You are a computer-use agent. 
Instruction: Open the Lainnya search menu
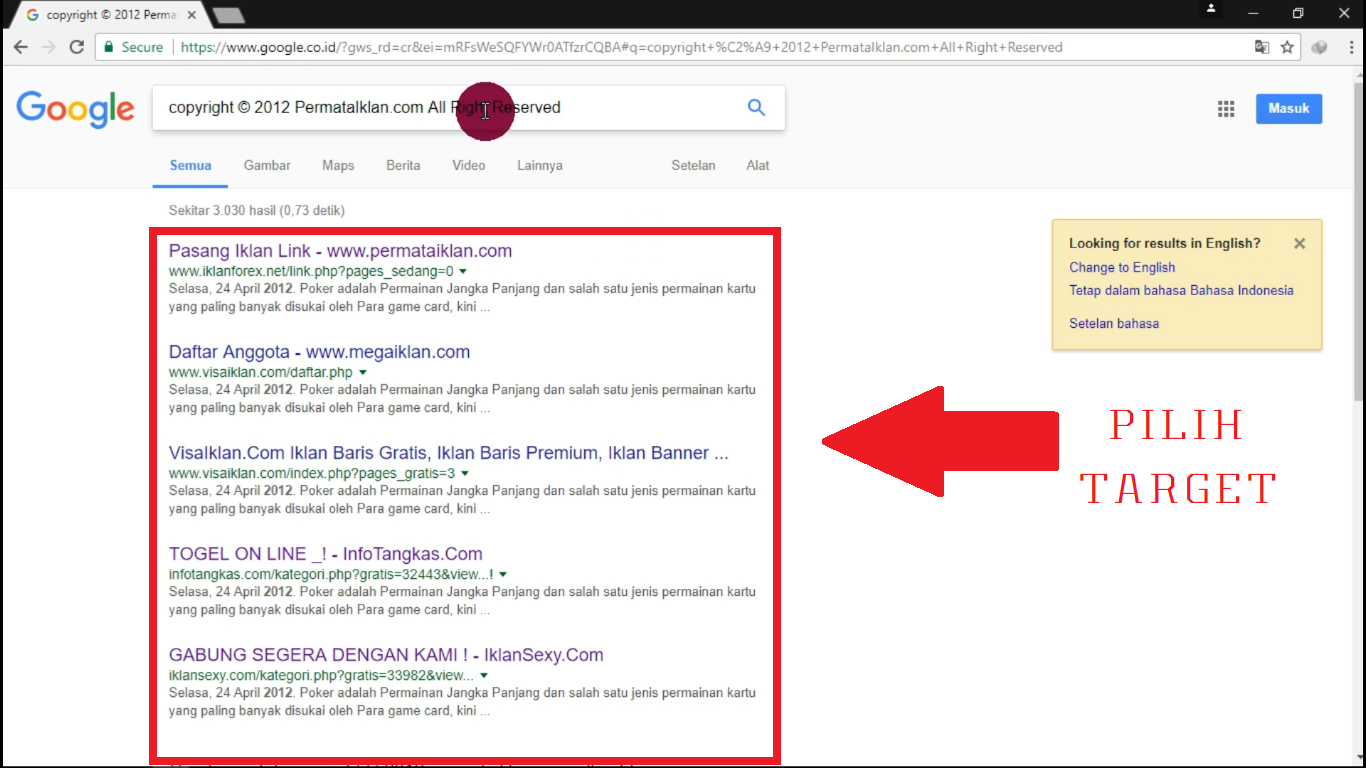pos(539,165)
